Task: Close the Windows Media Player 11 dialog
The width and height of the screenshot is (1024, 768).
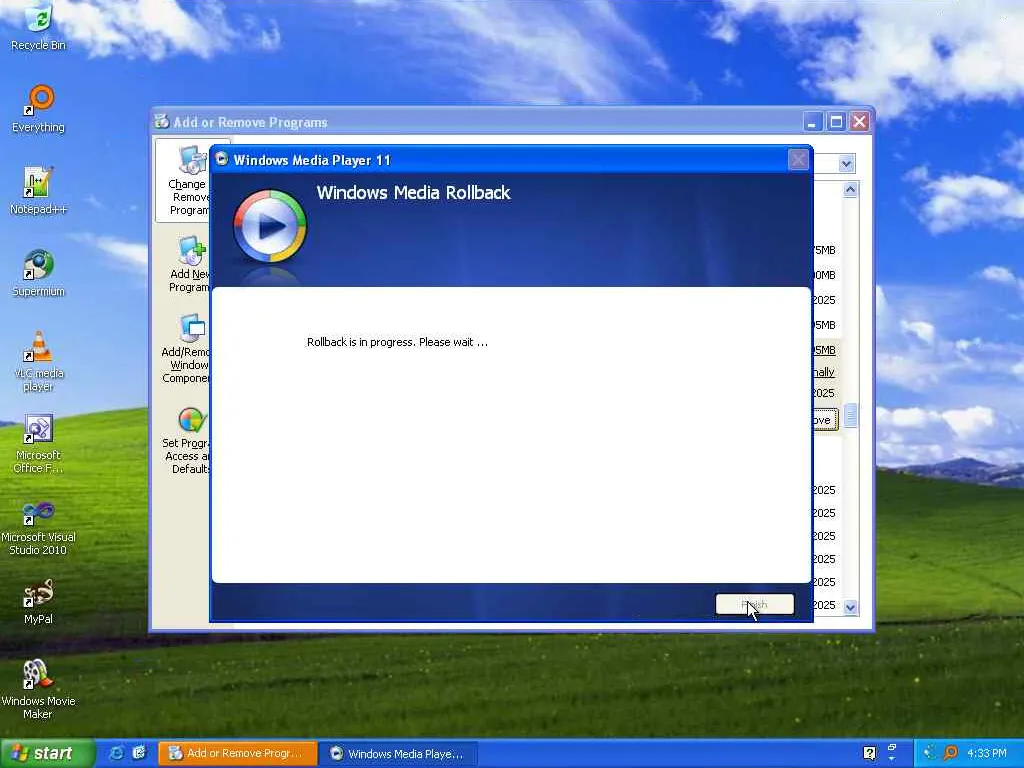Action: [798, 159]
